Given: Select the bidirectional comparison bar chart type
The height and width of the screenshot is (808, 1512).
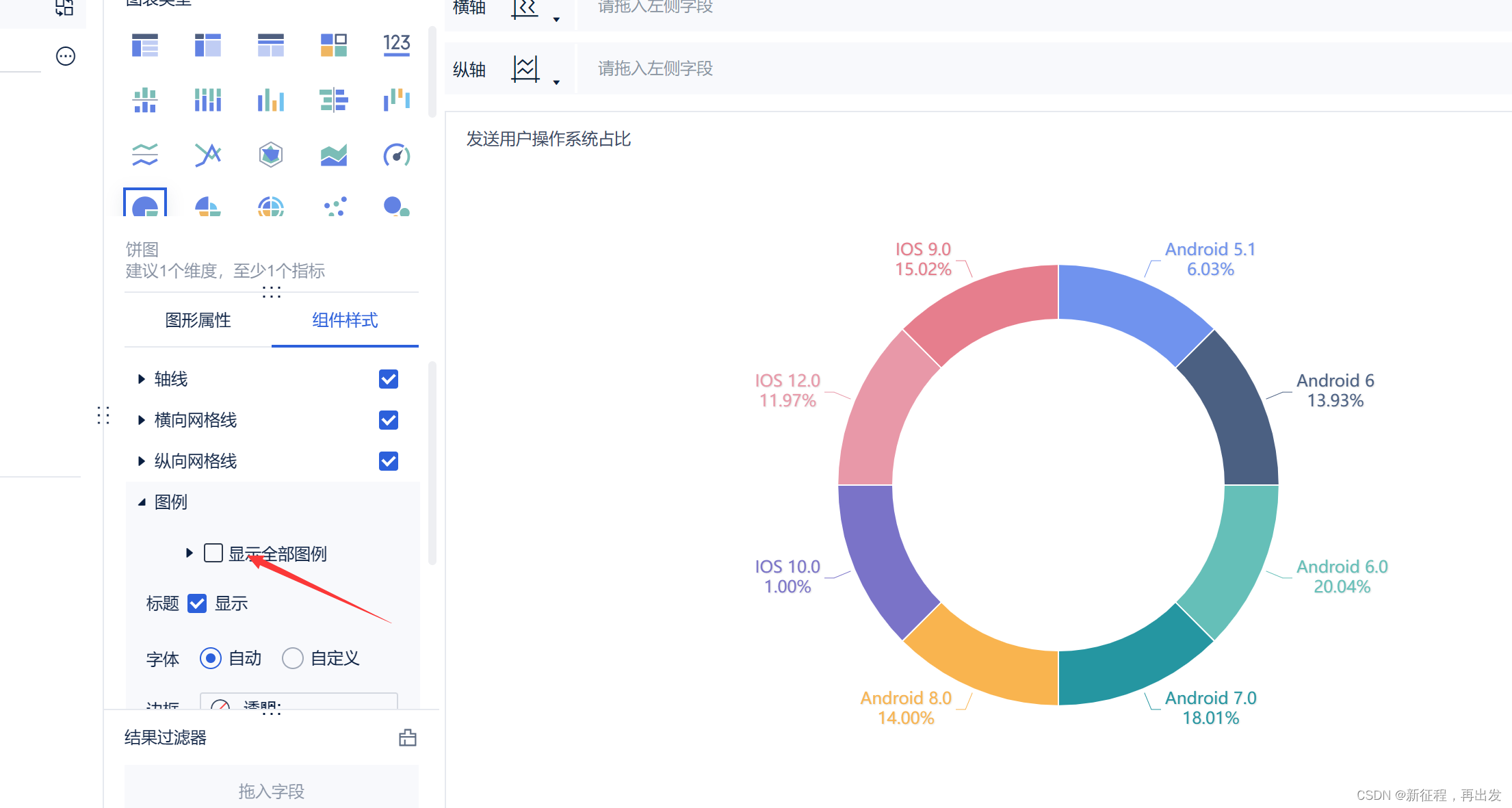Looking at the screenshot, I should [334, 100].
